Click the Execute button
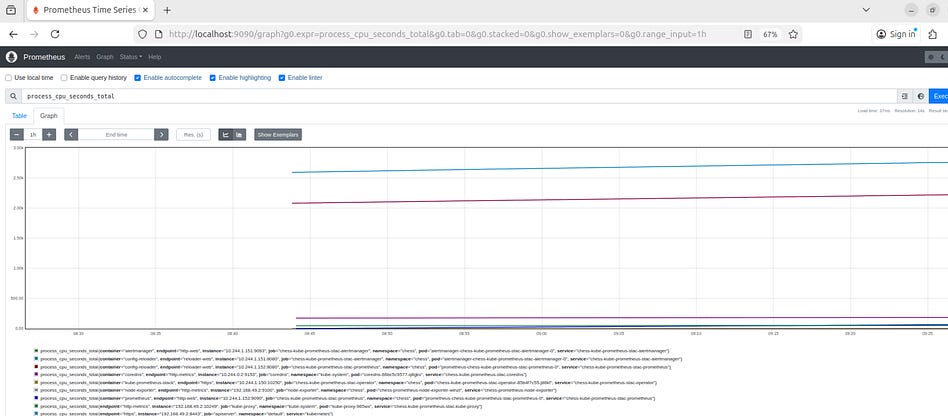Viewport: 948px width, 416px height. 938,96
